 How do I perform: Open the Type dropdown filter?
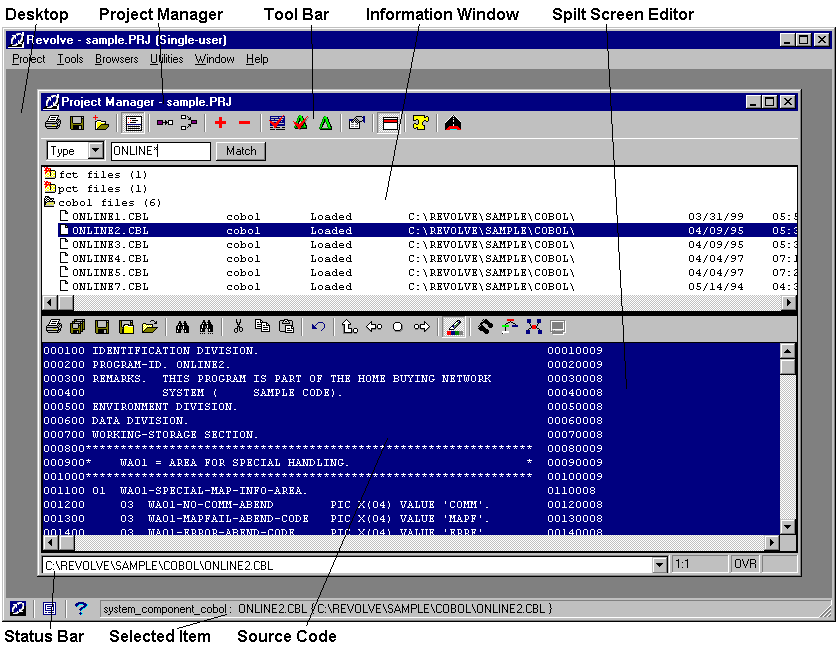[x=96, y=151]
